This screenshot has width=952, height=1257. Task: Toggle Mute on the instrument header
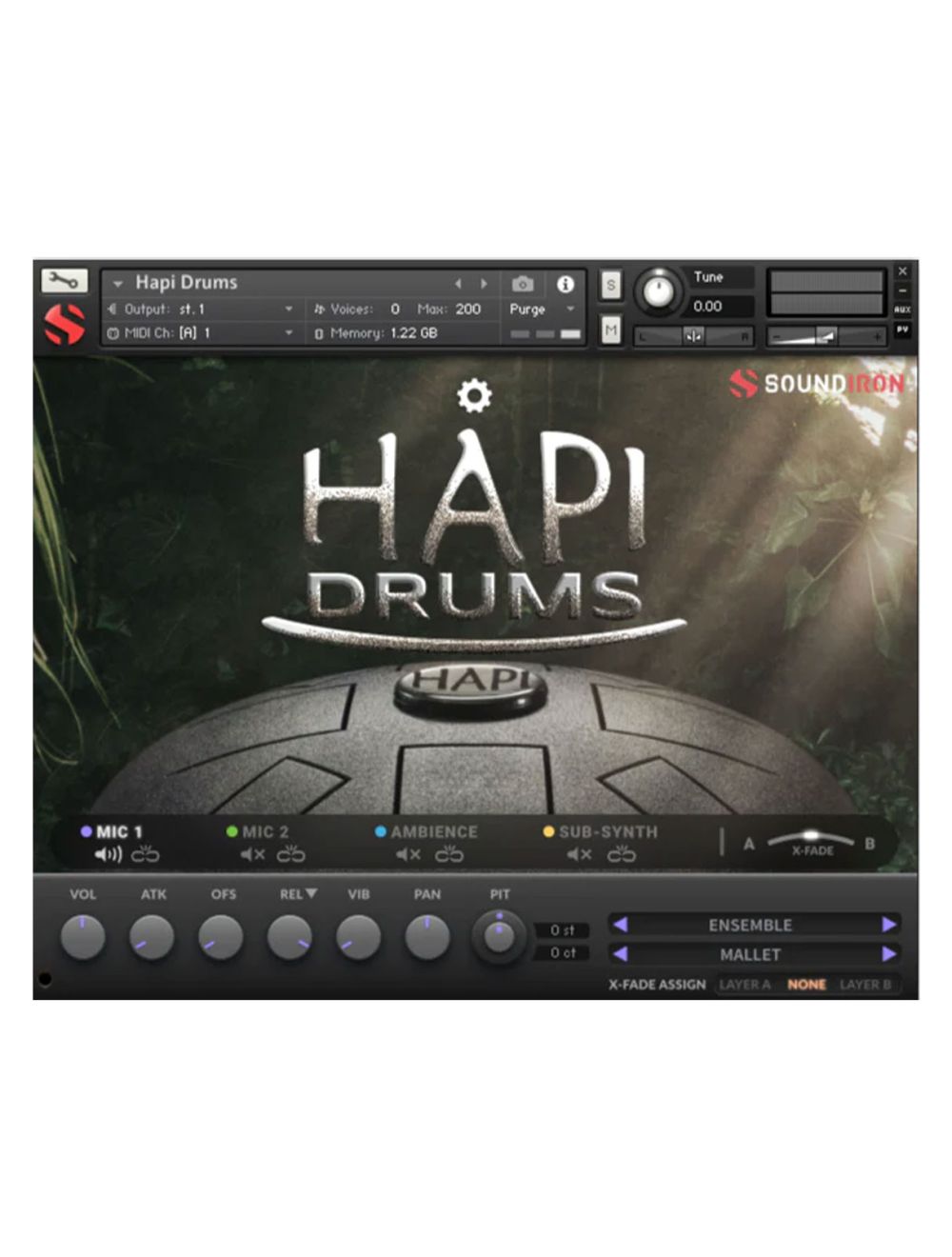(x=610, y=330)
